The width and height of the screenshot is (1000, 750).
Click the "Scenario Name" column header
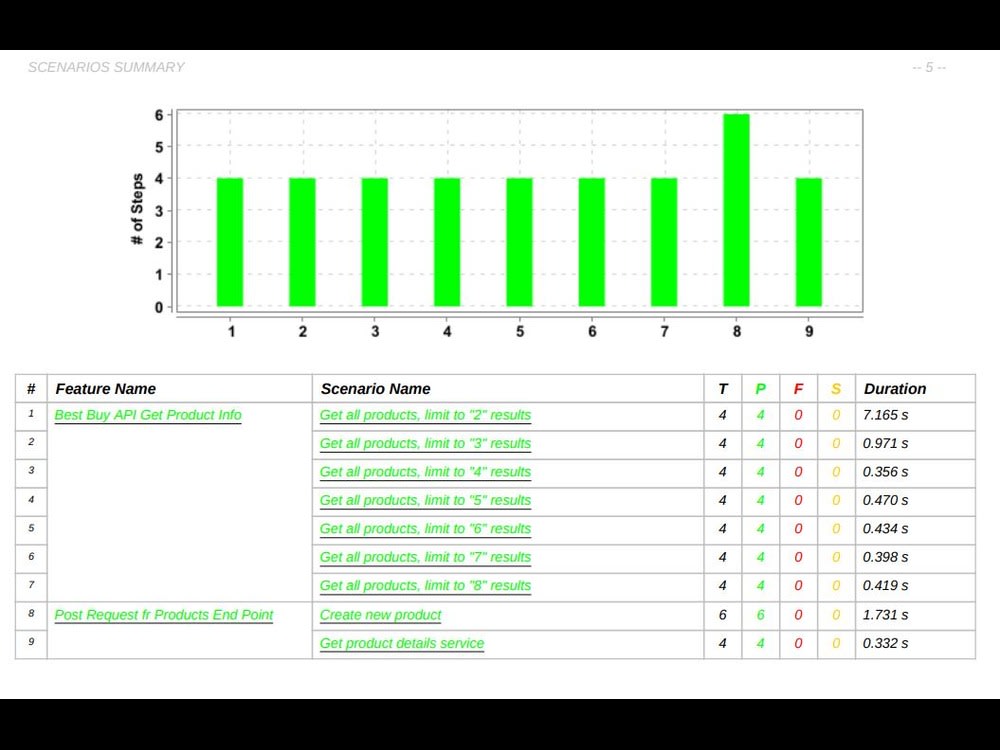coord(375,388)
